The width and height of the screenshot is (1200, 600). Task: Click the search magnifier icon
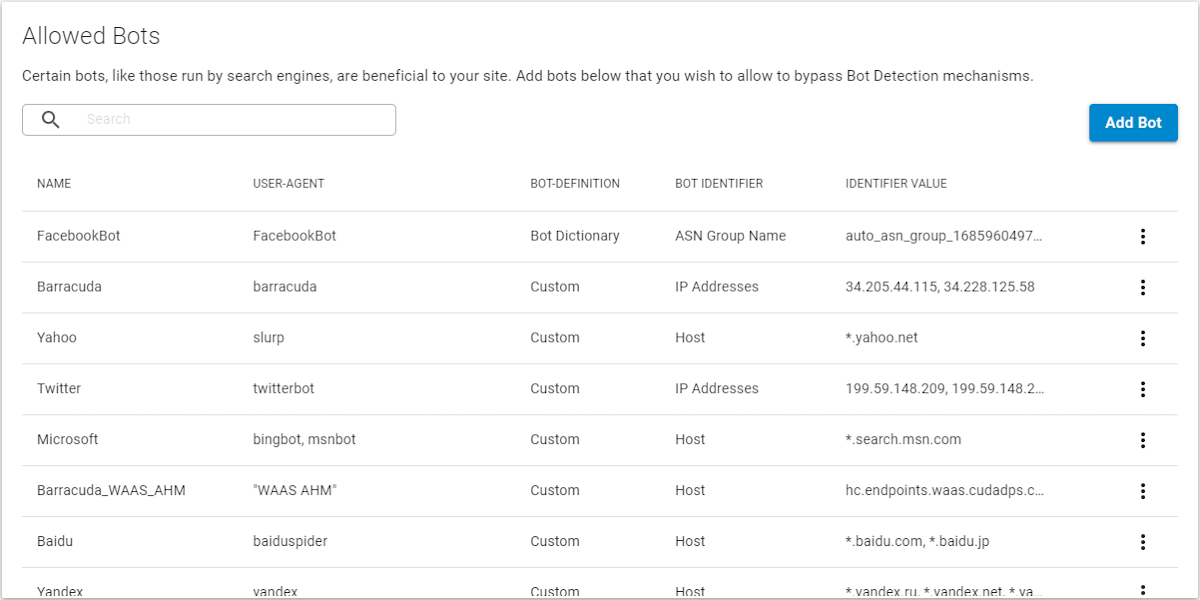coord(49,119)
